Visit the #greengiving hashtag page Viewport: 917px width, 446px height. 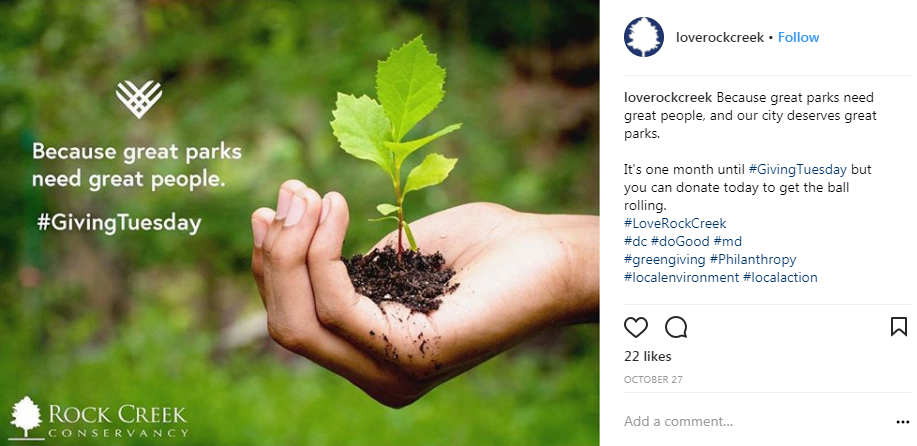[665, 260]
